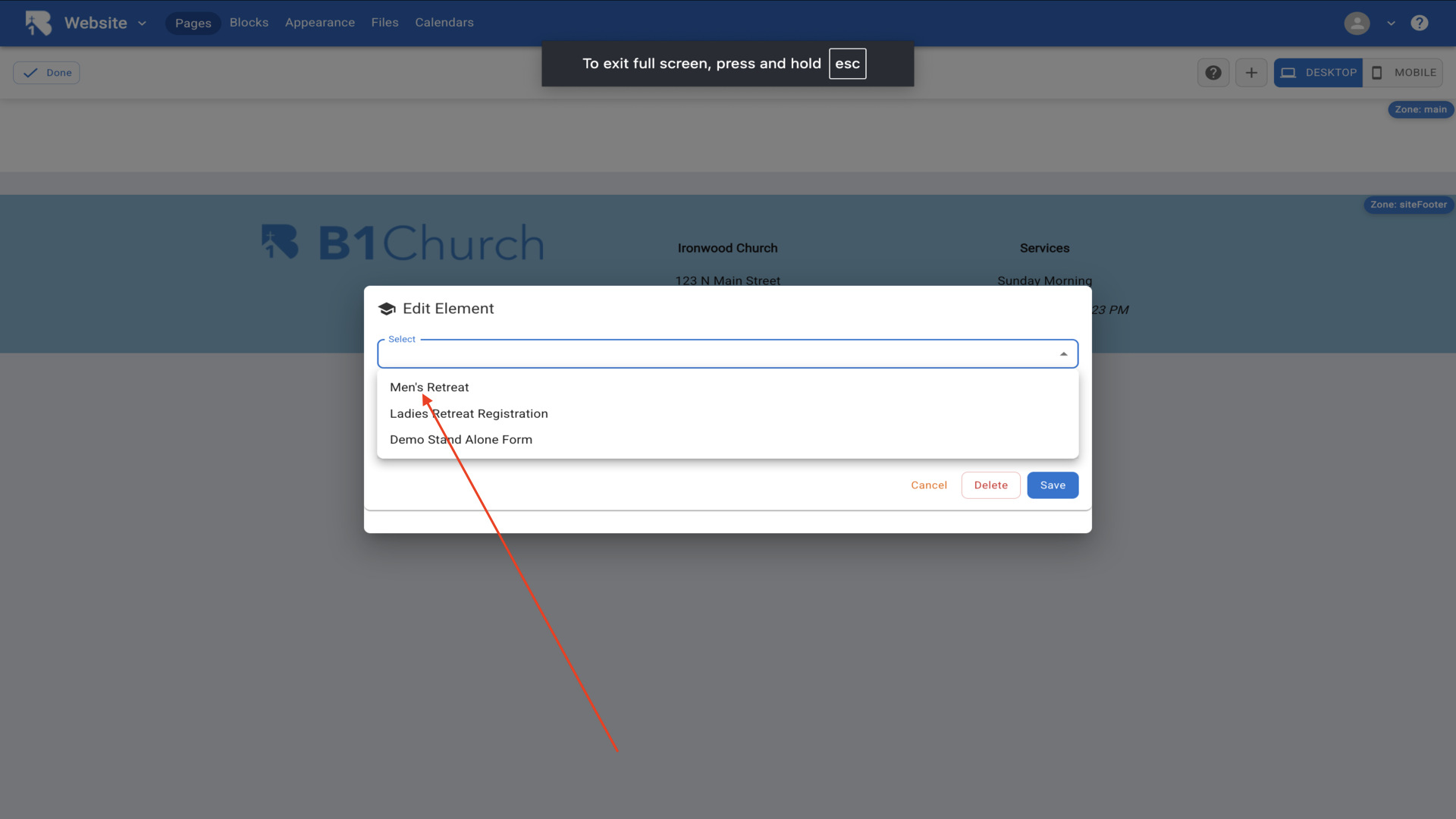
Task: Switch to MOBILE preview mode
Action: coord(1403,73)
